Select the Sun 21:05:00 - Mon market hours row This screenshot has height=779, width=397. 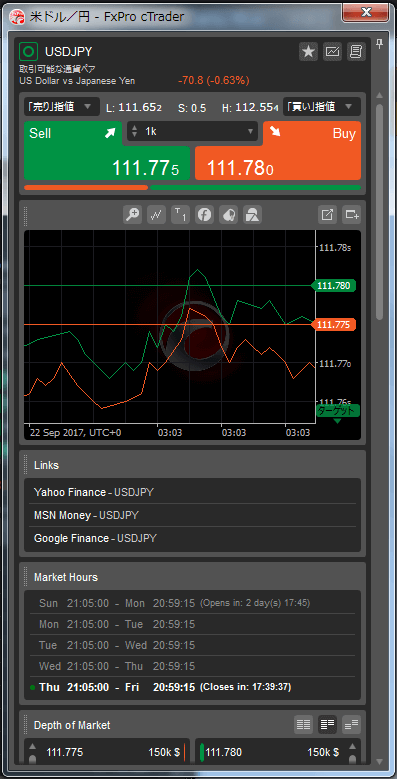[x=192, y=603]
